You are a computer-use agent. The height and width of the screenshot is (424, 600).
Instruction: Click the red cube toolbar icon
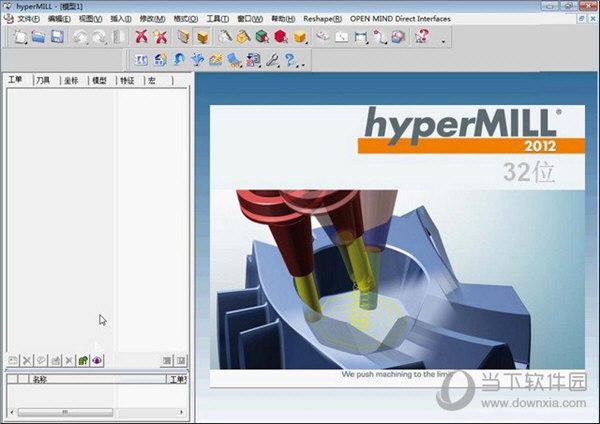point(280,37)
